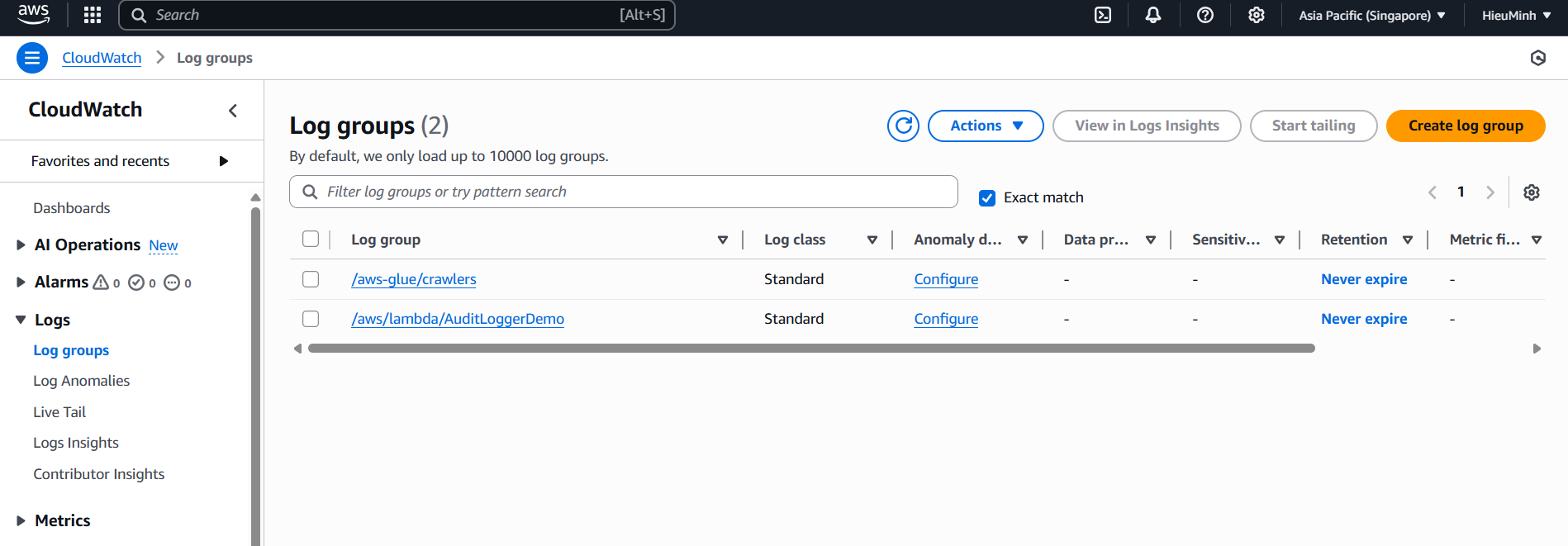Sort by Sensitive data column arrow
This screenshot has height=546, width=1568.
coord(1280,240)
